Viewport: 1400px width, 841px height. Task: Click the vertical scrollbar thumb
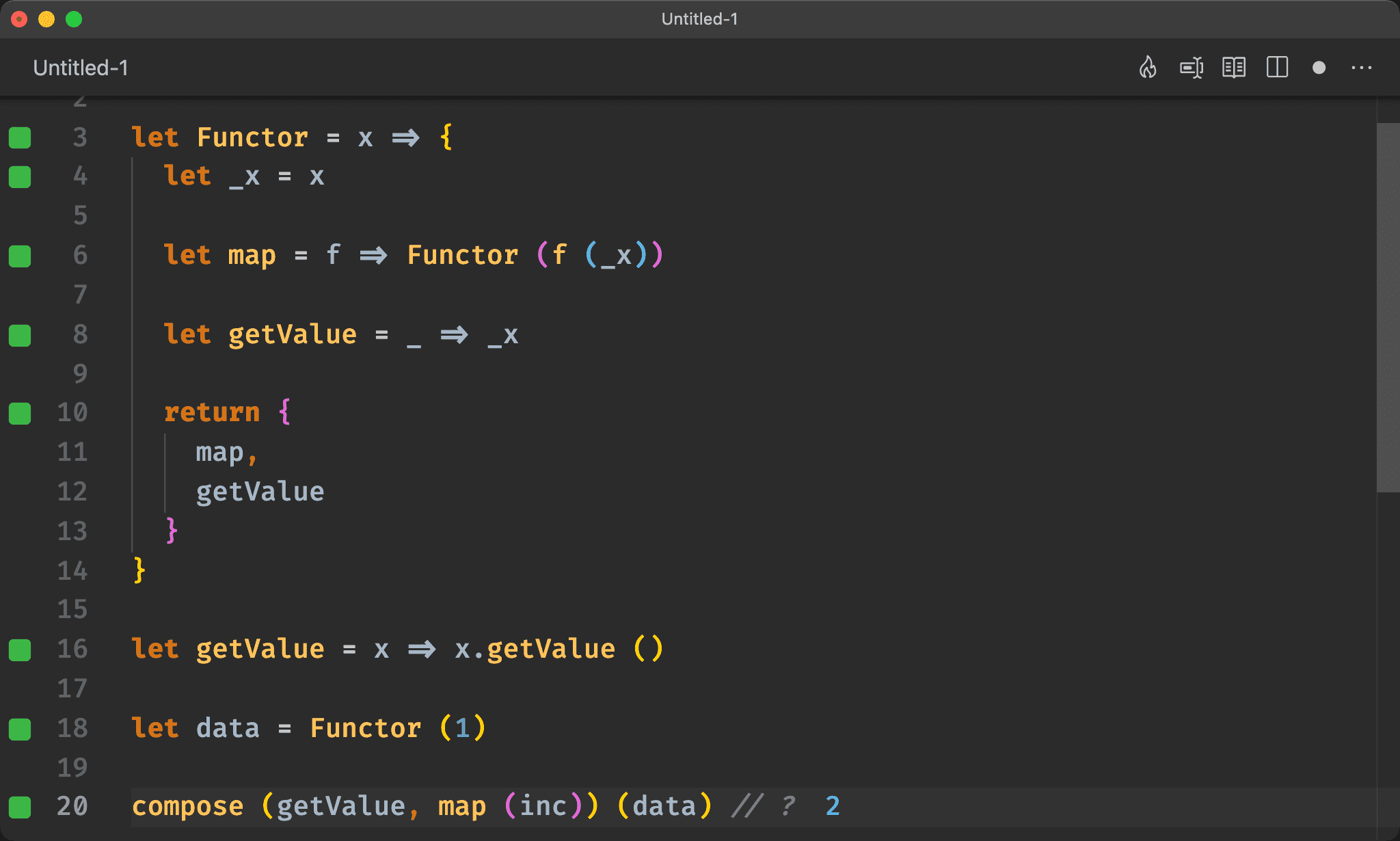pos(1388,308)
